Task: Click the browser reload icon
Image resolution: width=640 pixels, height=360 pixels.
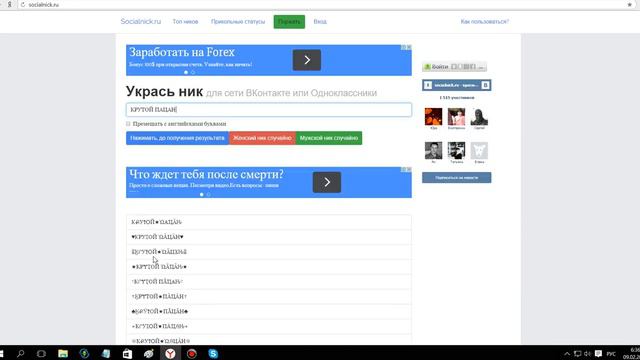Action: (23, 4)
